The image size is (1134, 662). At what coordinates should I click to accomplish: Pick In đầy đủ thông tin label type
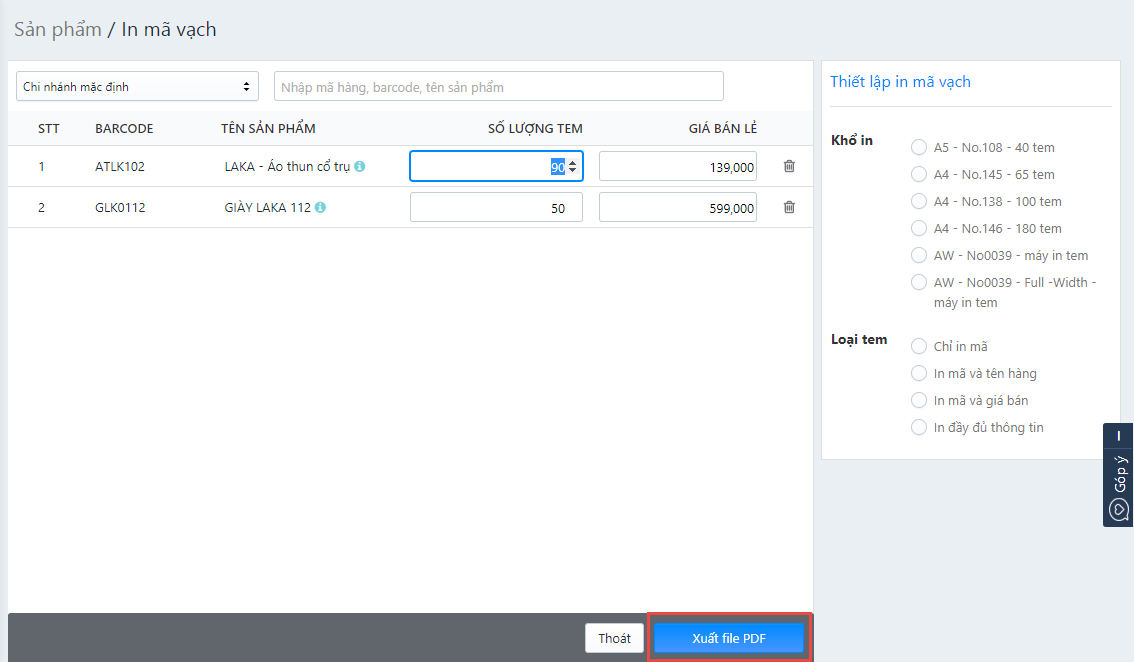(x=919, y=427)
